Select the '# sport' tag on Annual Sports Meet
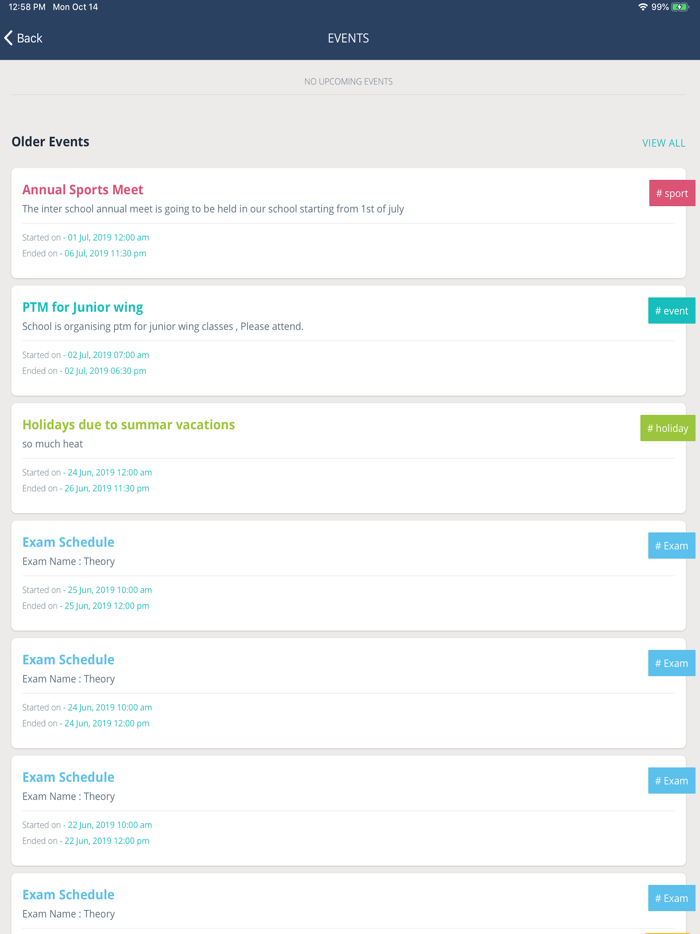700x934 pixels. (671, 193)
